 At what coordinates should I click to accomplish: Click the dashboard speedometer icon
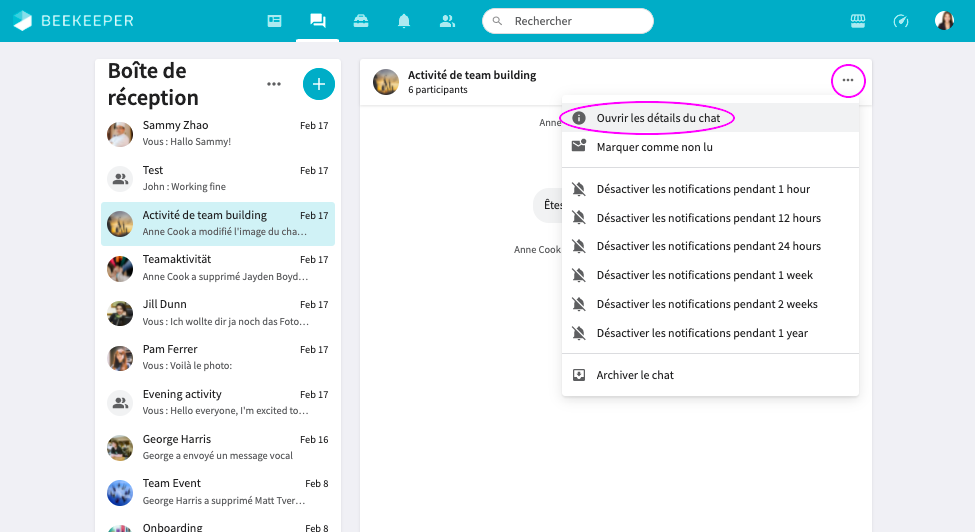pos(900,21)
